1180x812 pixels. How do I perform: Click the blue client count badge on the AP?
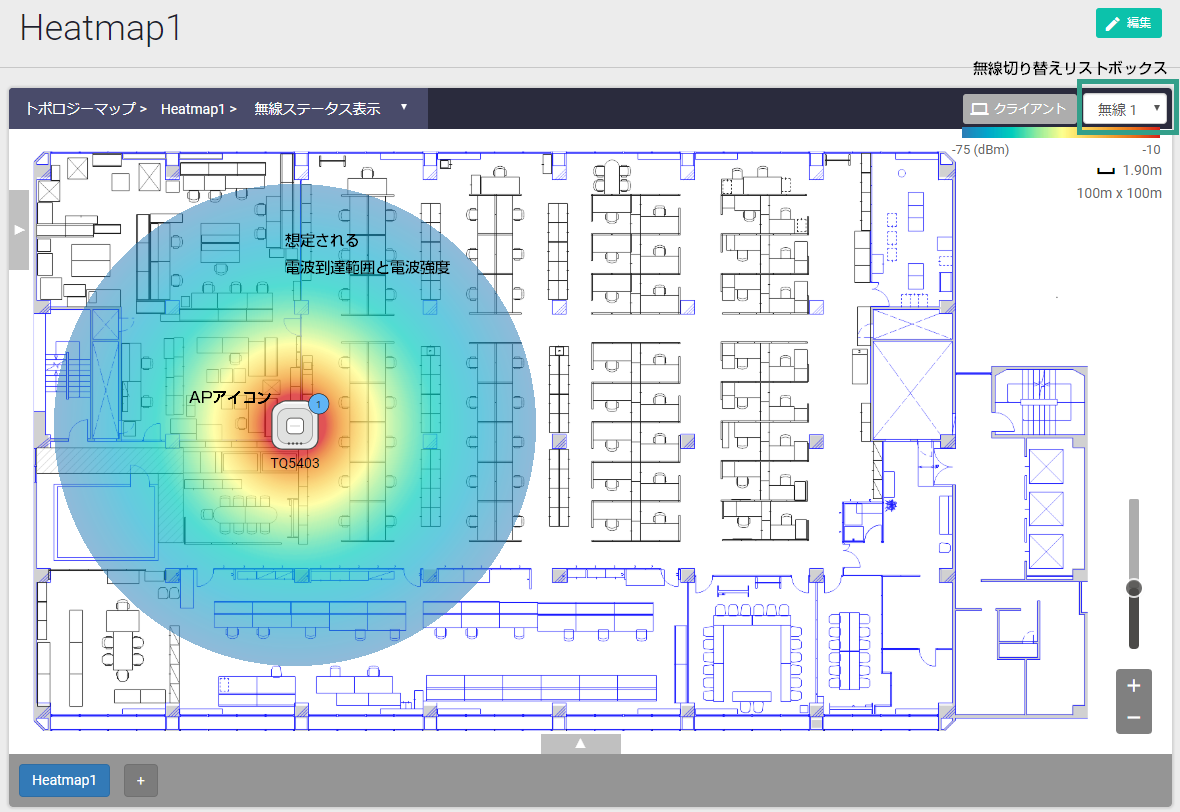(x=318, y=404)
